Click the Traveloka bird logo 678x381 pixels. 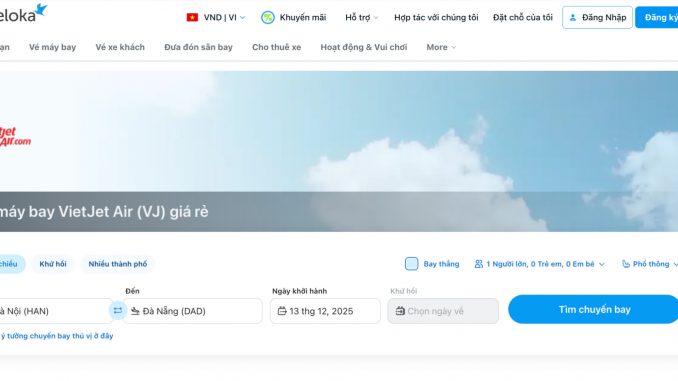(x=41, y=10)
